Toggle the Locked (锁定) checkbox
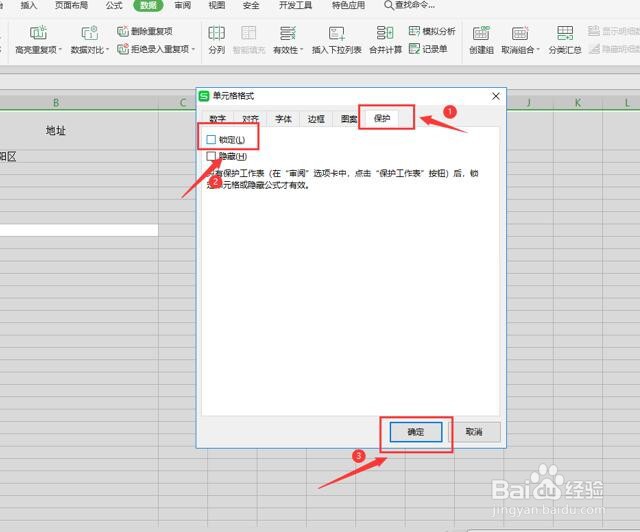 (211, 140)
